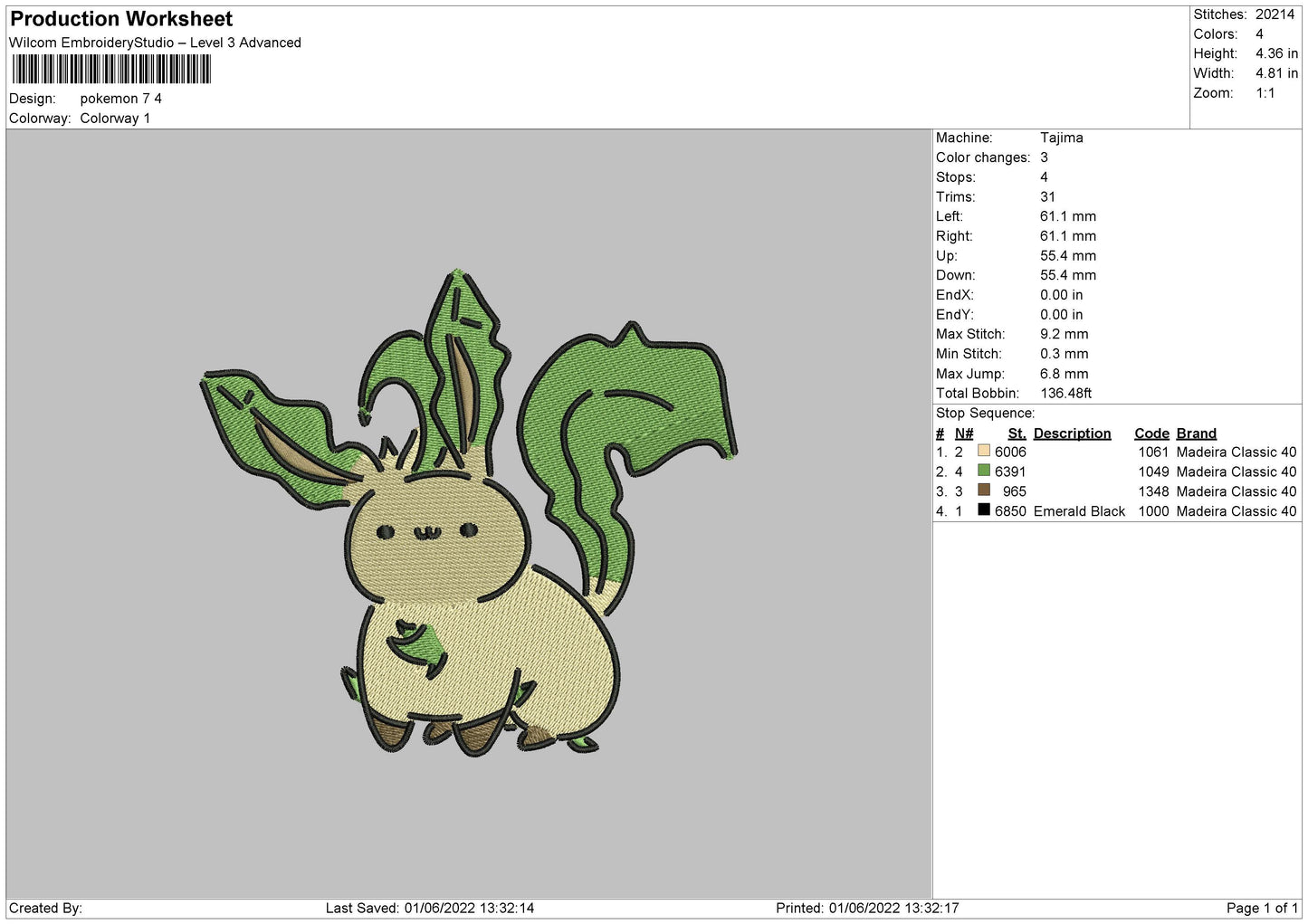Click the 'Stop Sequence:' label
This screenshot has width=1308, height=924.
point(985,414)
